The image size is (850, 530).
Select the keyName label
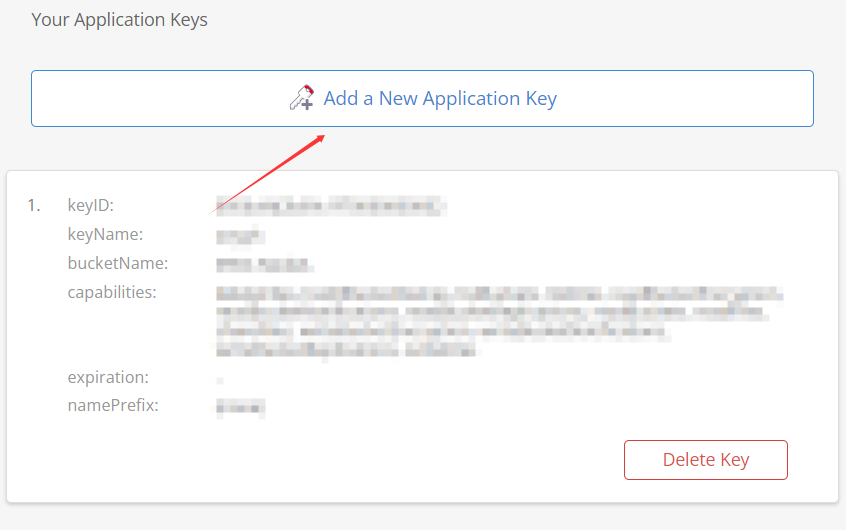[105, 235]
